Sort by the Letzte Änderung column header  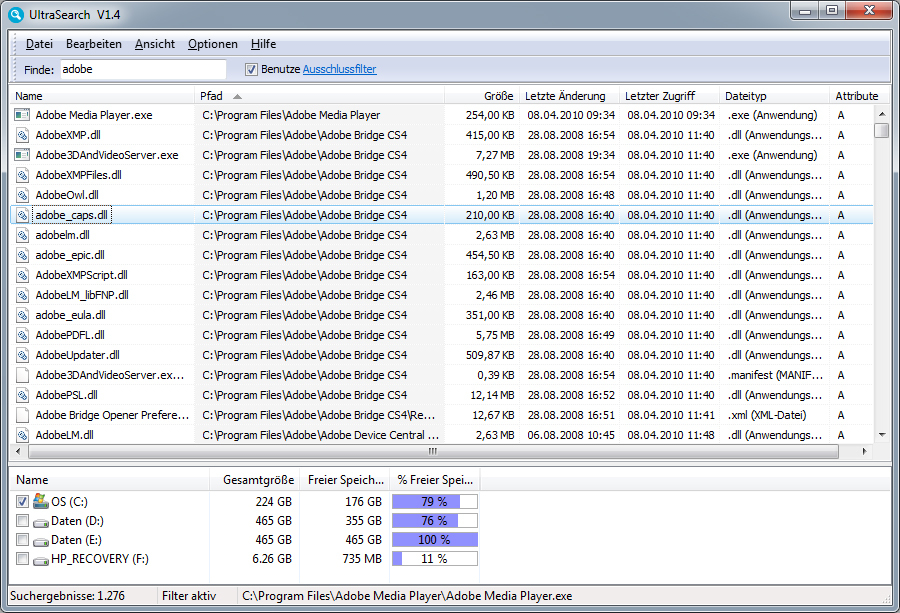(x=569, y=96)
